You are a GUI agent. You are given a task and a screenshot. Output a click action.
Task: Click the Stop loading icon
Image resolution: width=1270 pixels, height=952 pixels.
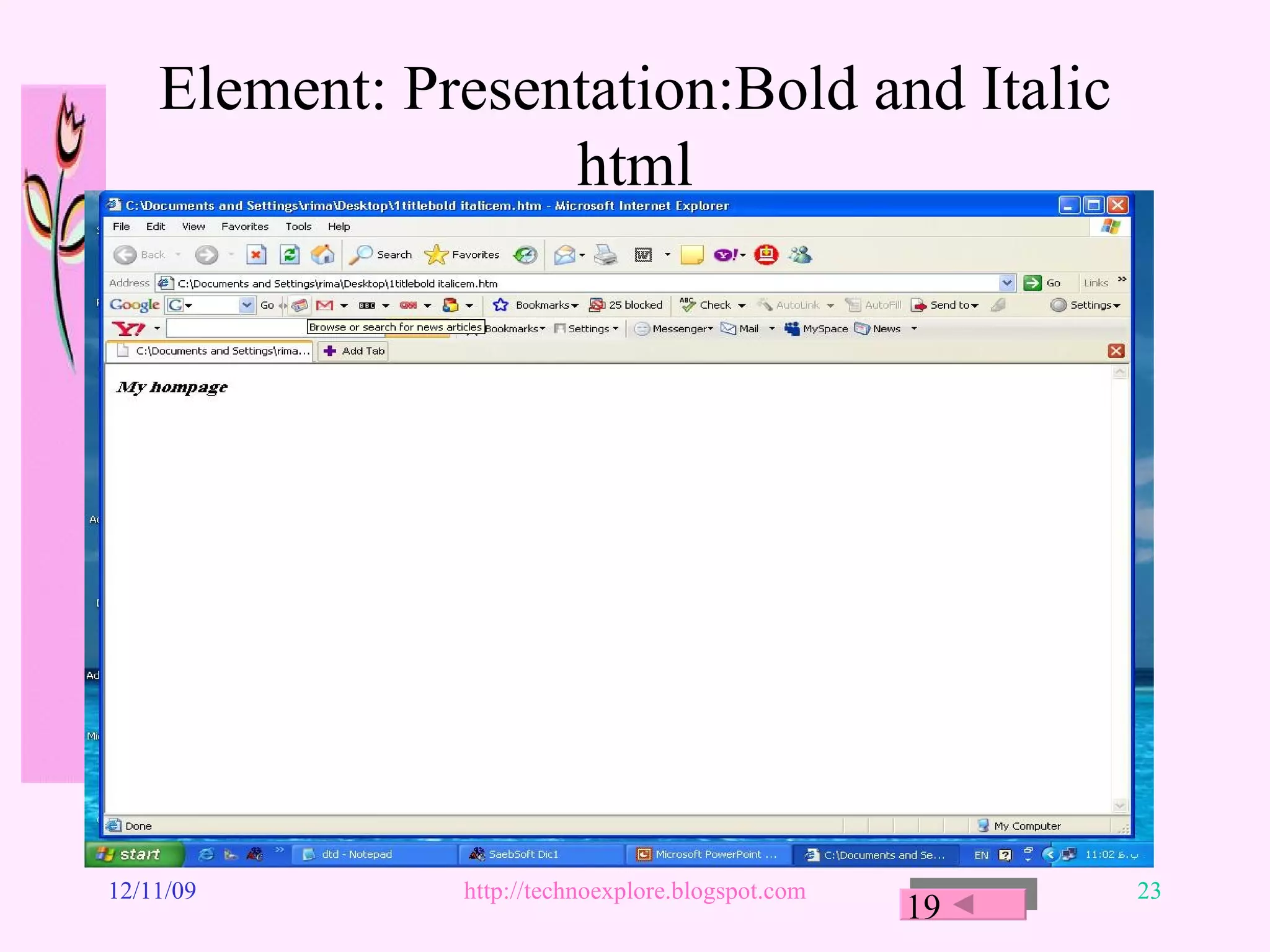[x=256, y=255]
